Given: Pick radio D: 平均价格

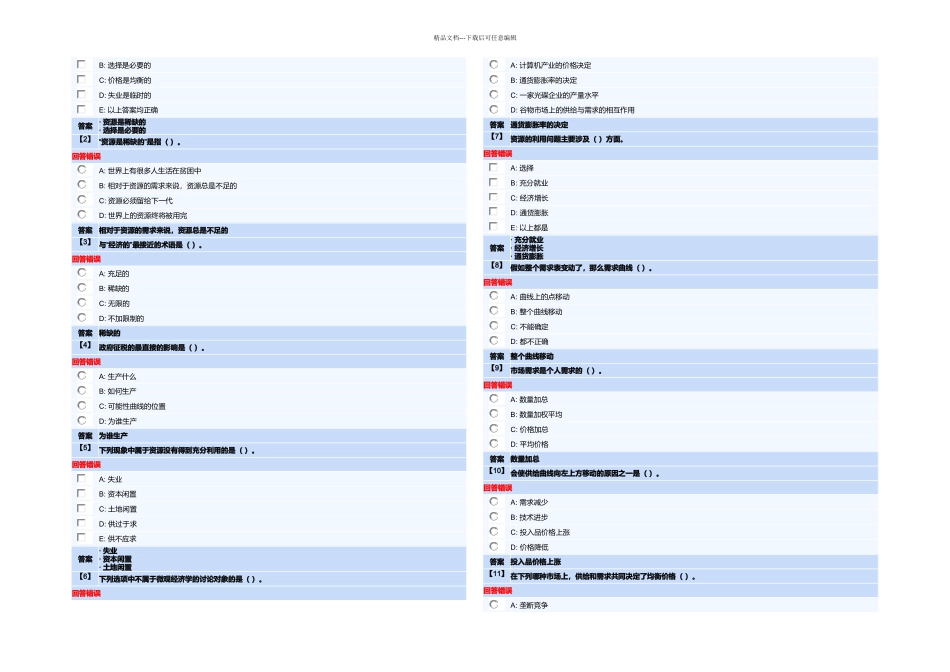Looking at the screenshot, I should pos(494,444).
